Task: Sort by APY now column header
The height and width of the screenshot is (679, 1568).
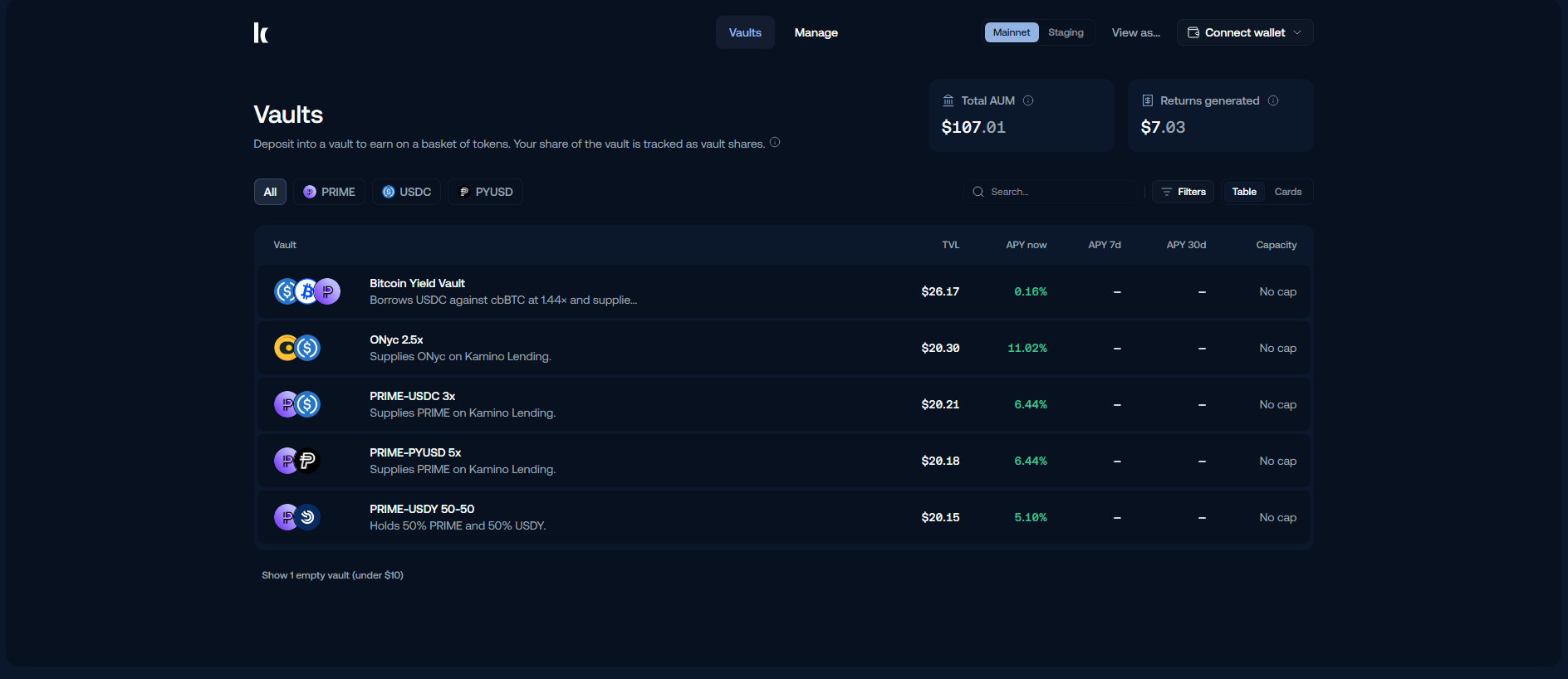Action: [1027, 245]
